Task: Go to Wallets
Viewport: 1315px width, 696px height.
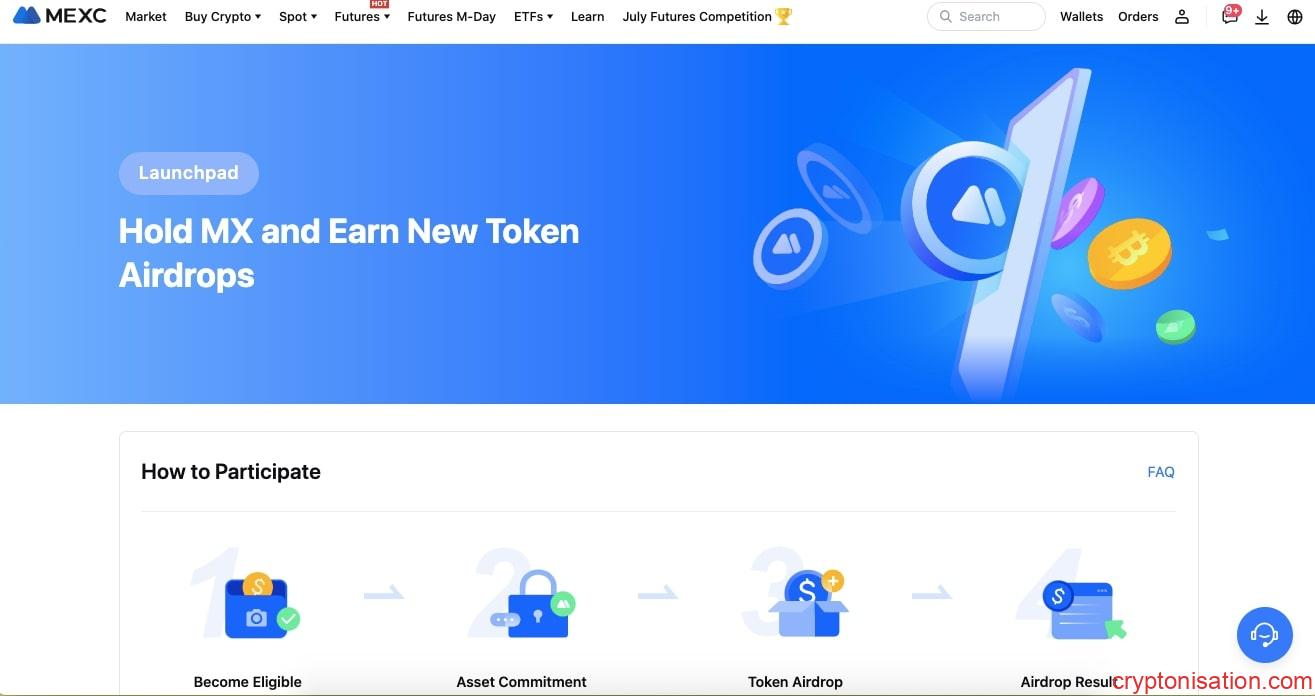Action: [1082, 17]
